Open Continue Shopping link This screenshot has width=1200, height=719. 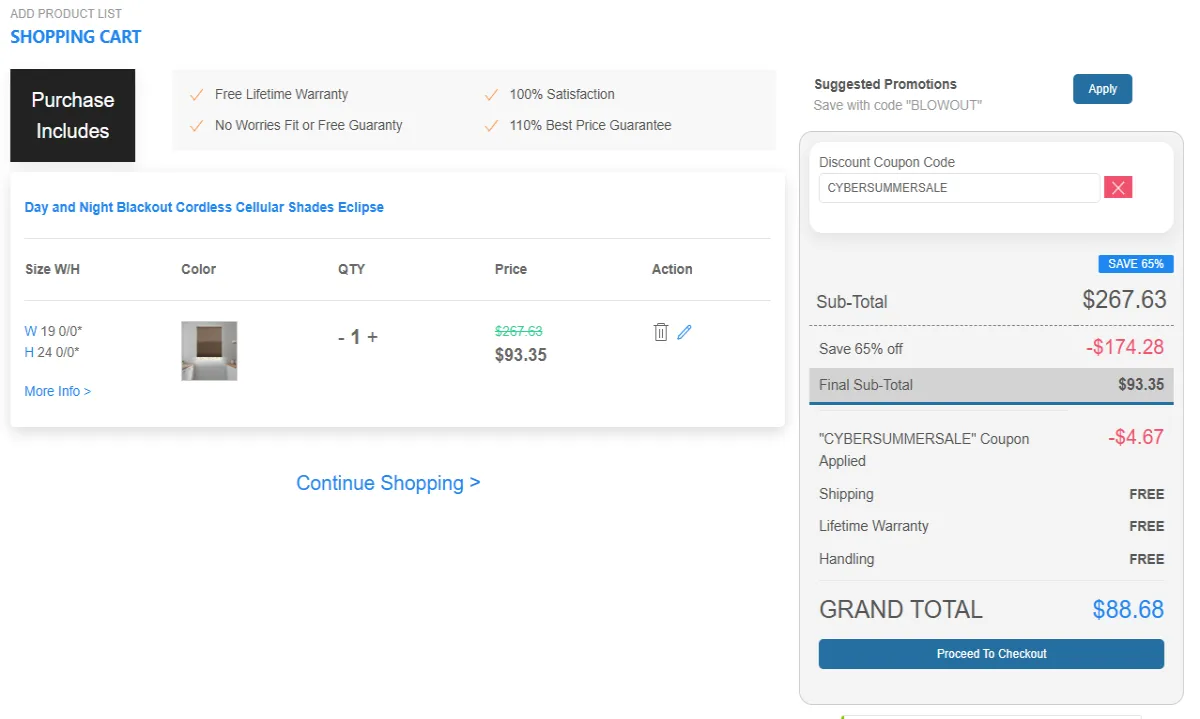[388, 483]
